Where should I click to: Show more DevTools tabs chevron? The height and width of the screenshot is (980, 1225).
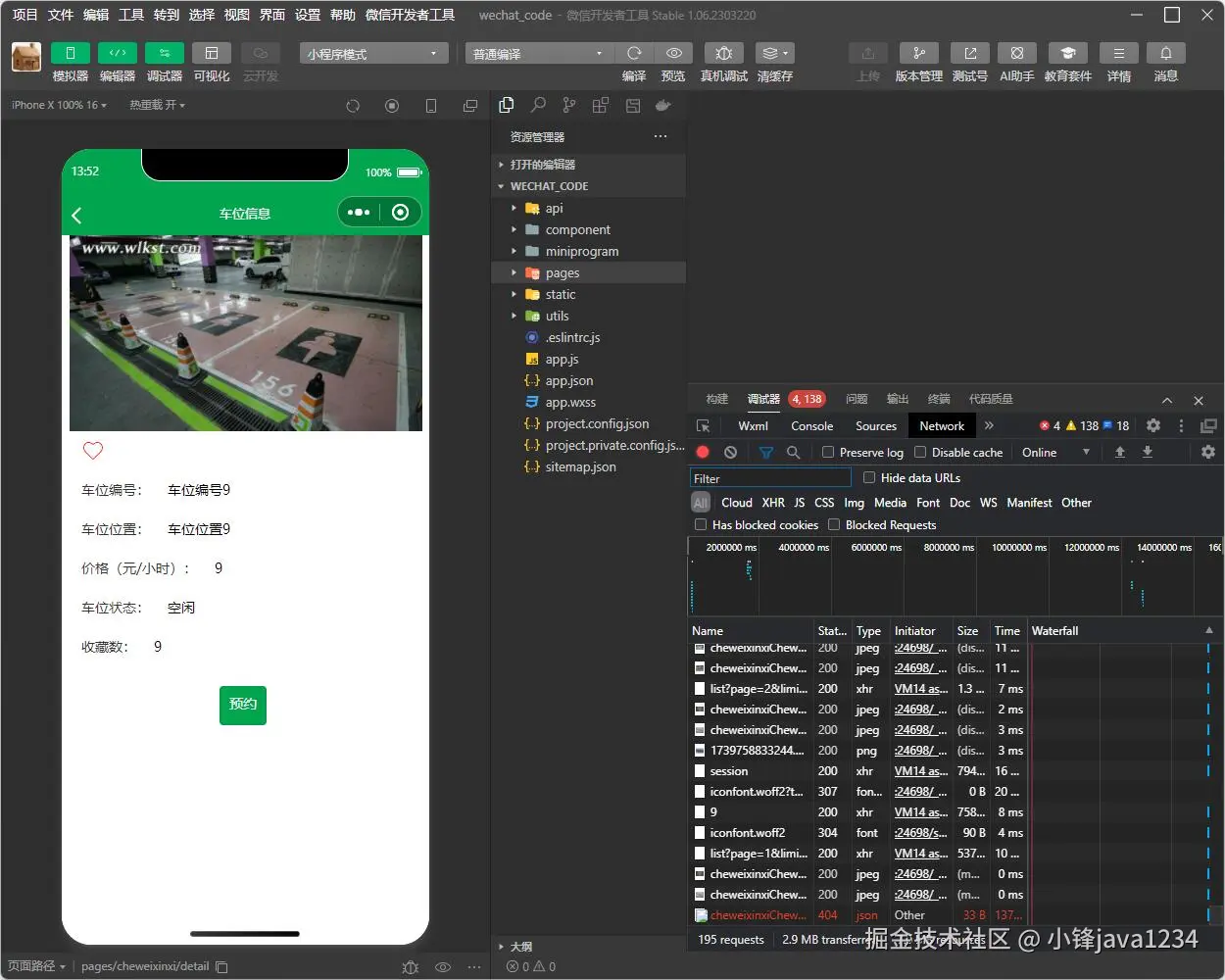(989, 425)
